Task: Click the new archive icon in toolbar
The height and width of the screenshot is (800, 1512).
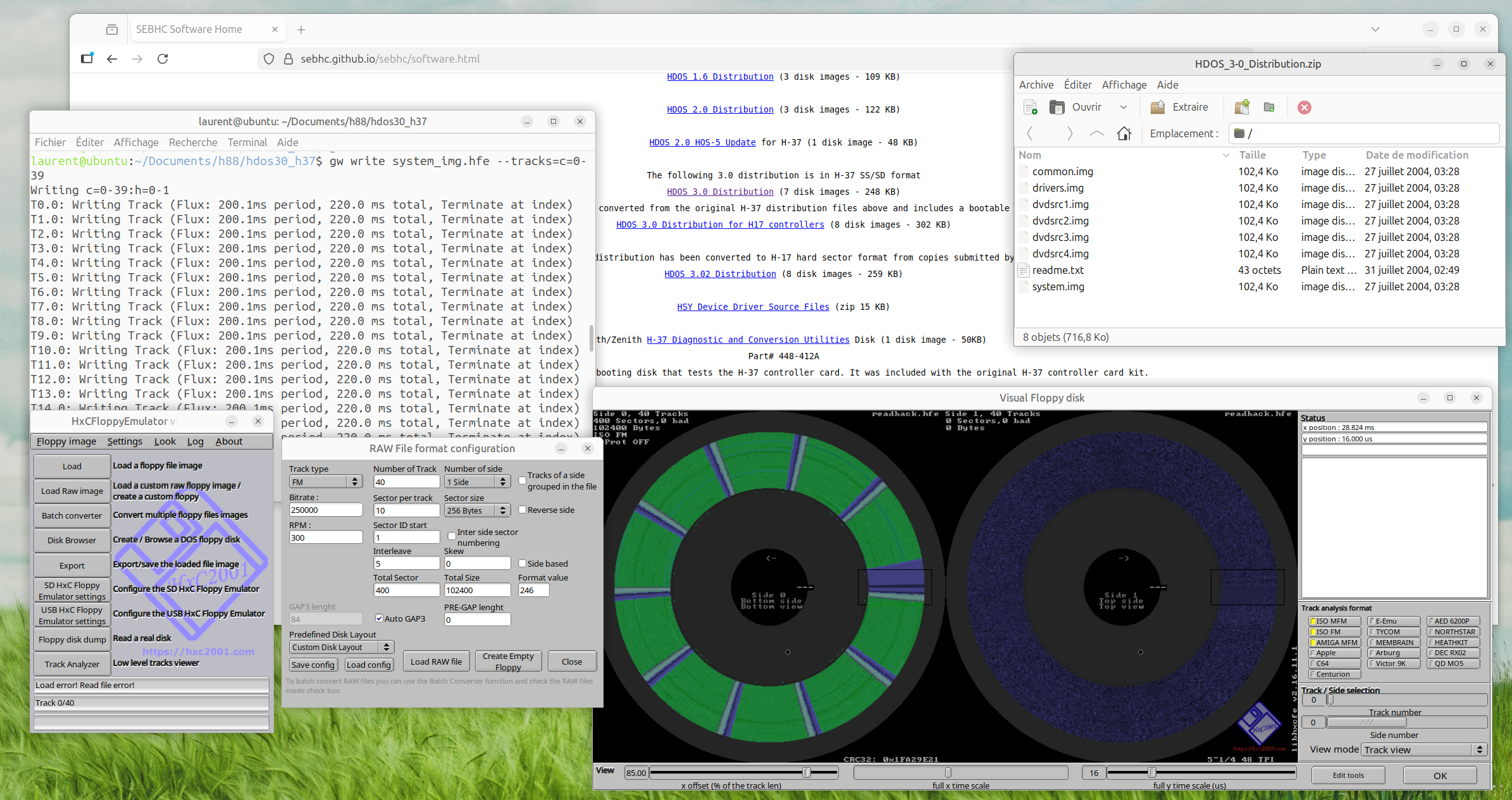Action: 1030,108
